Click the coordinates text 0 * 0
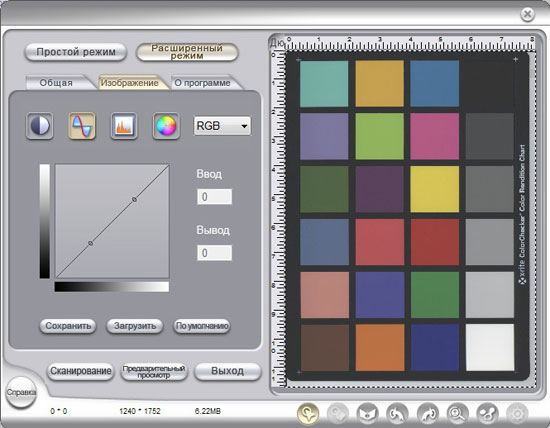550x428 pixels. click(59, 411)
